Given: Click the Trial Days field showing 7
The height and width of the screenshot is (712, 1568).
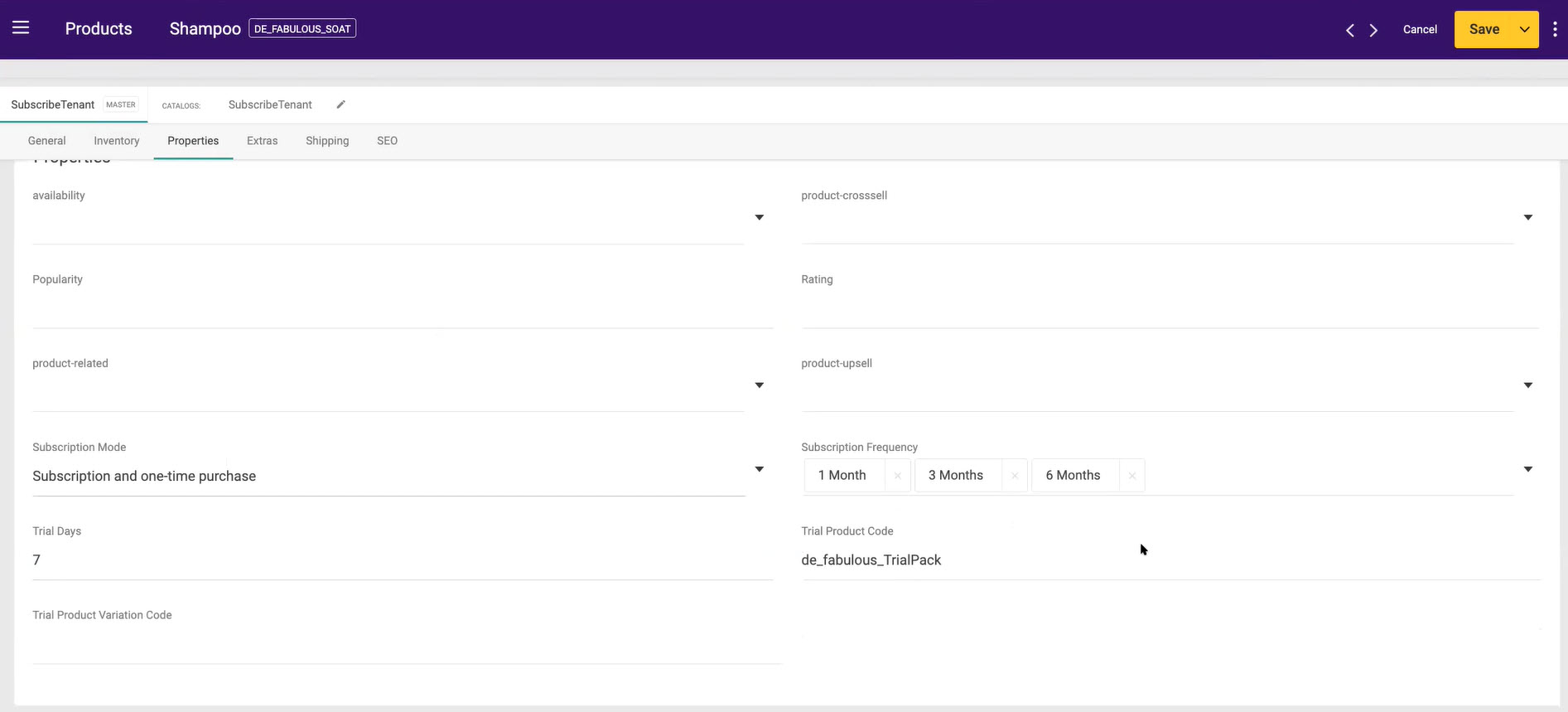Looking at the screenshot, I should click(403, 560).
